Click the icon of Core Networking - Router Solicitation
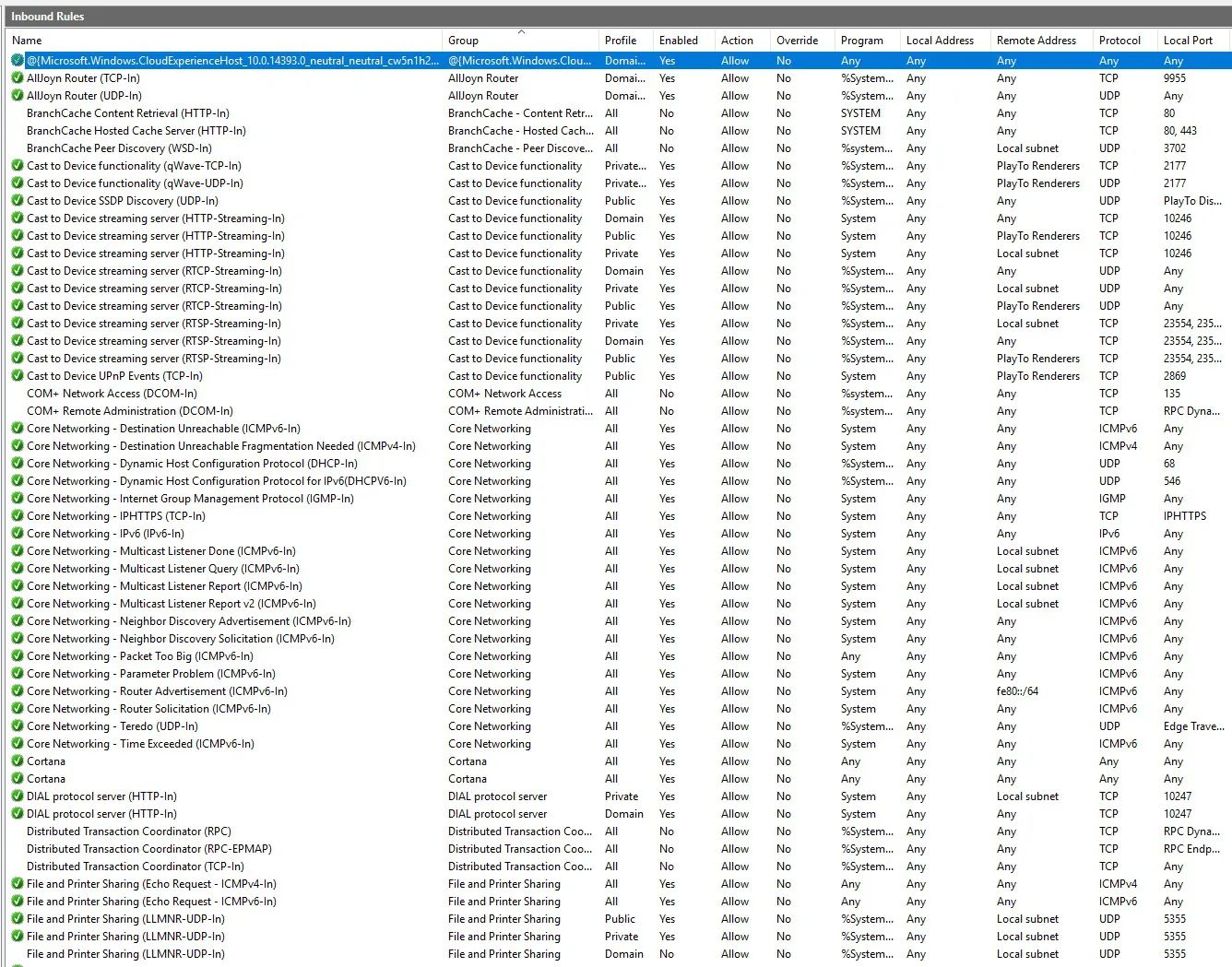This screenshot has height=967, width=1232. (18, 709)
